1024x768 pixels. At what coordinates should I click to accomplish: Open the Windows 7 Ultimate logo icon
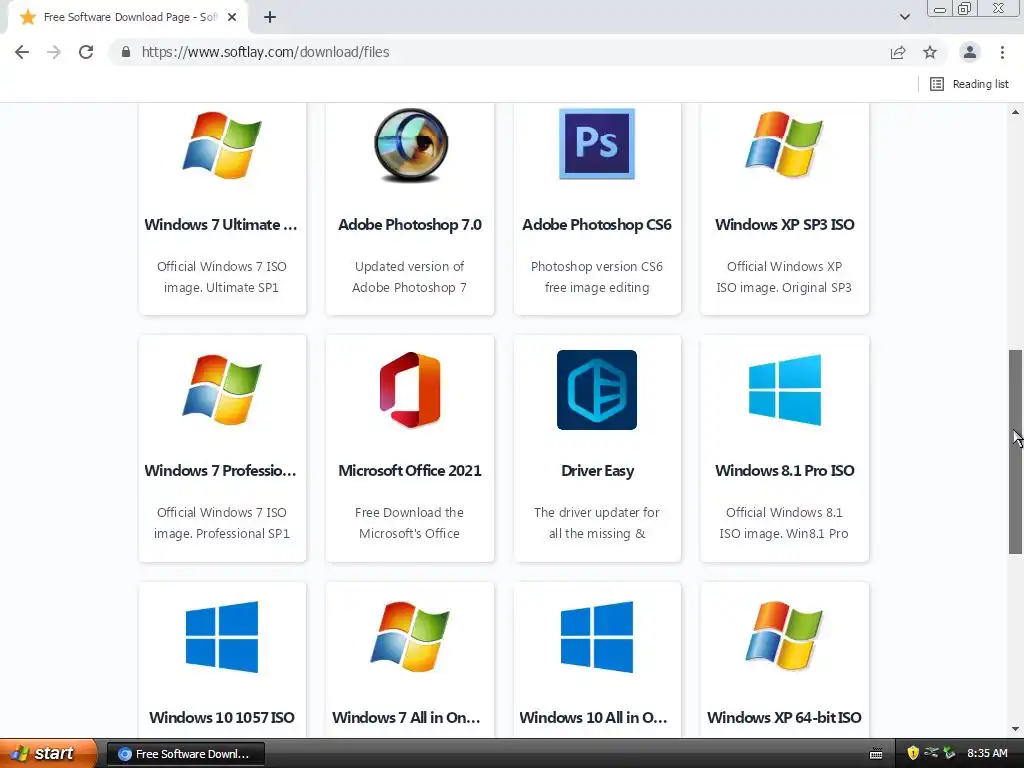[x=222, y=144]
